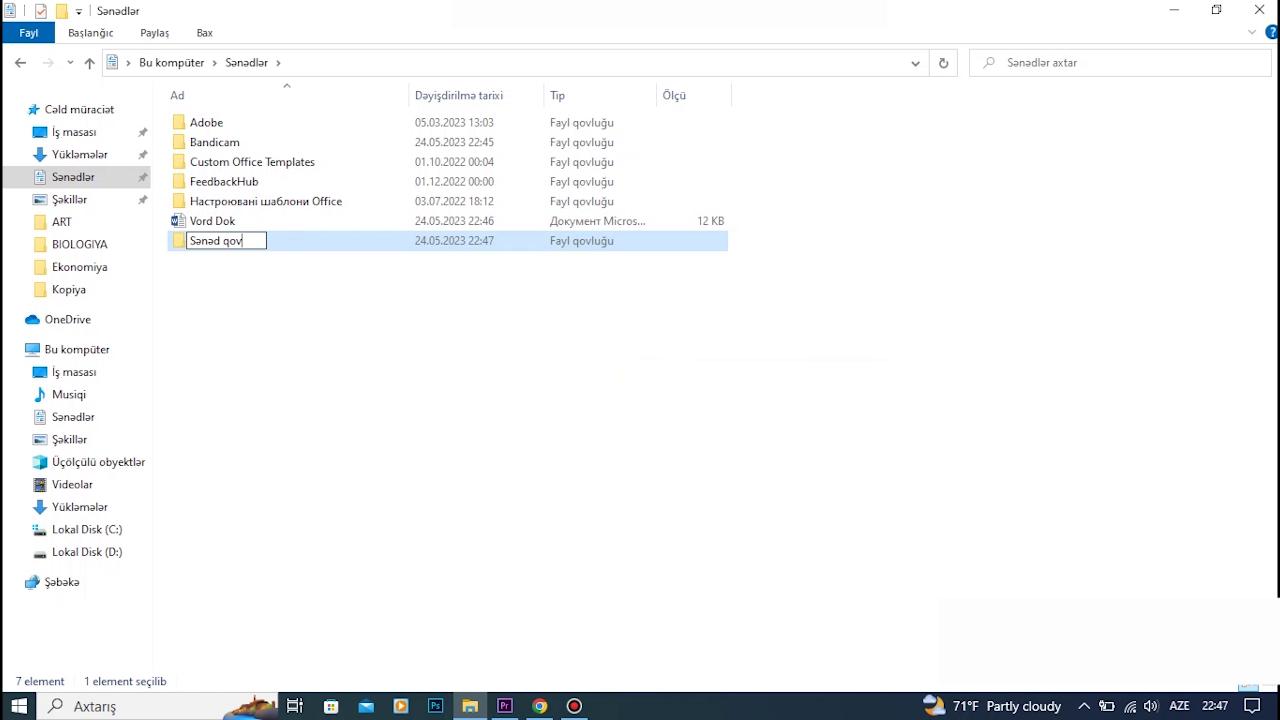Select Şəbəkə network in navigation pane
Viewport: 1280px width, 720px height.
61,582
